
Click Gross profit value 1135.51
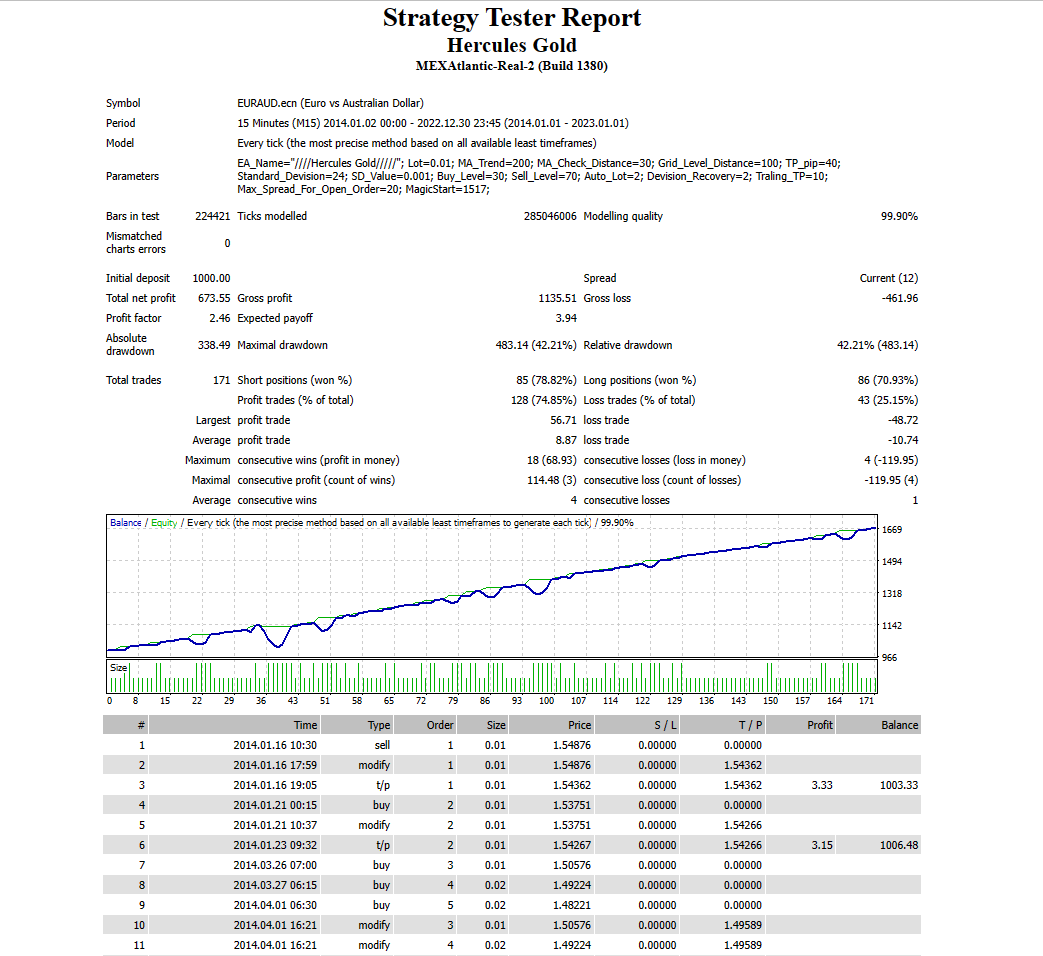(x=557, y=298)
